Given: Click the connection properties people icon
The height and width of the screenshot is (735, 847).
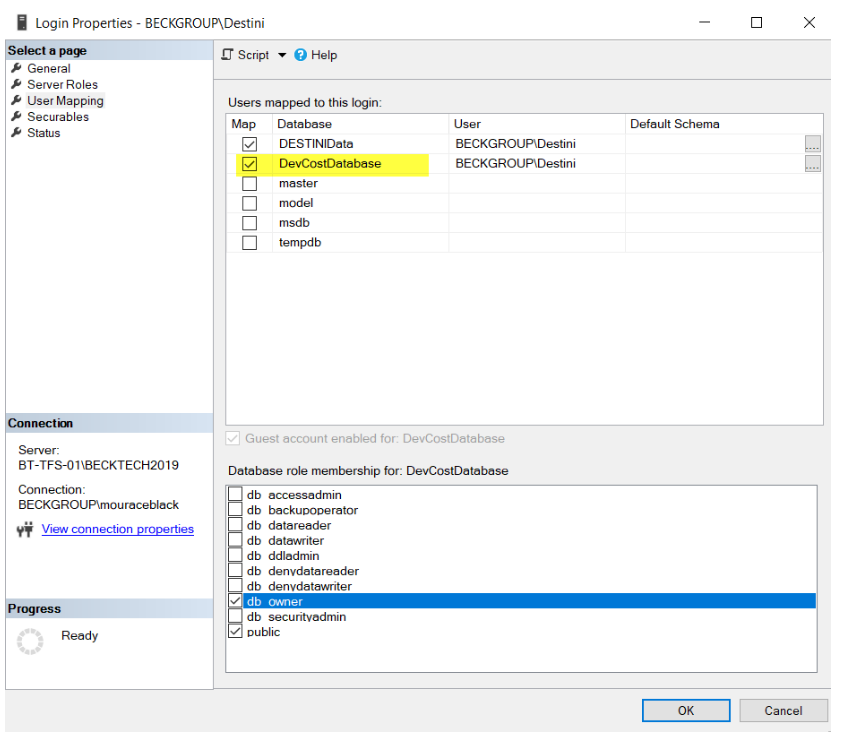Looking at the screenshot, I should (x=24, y=529).
